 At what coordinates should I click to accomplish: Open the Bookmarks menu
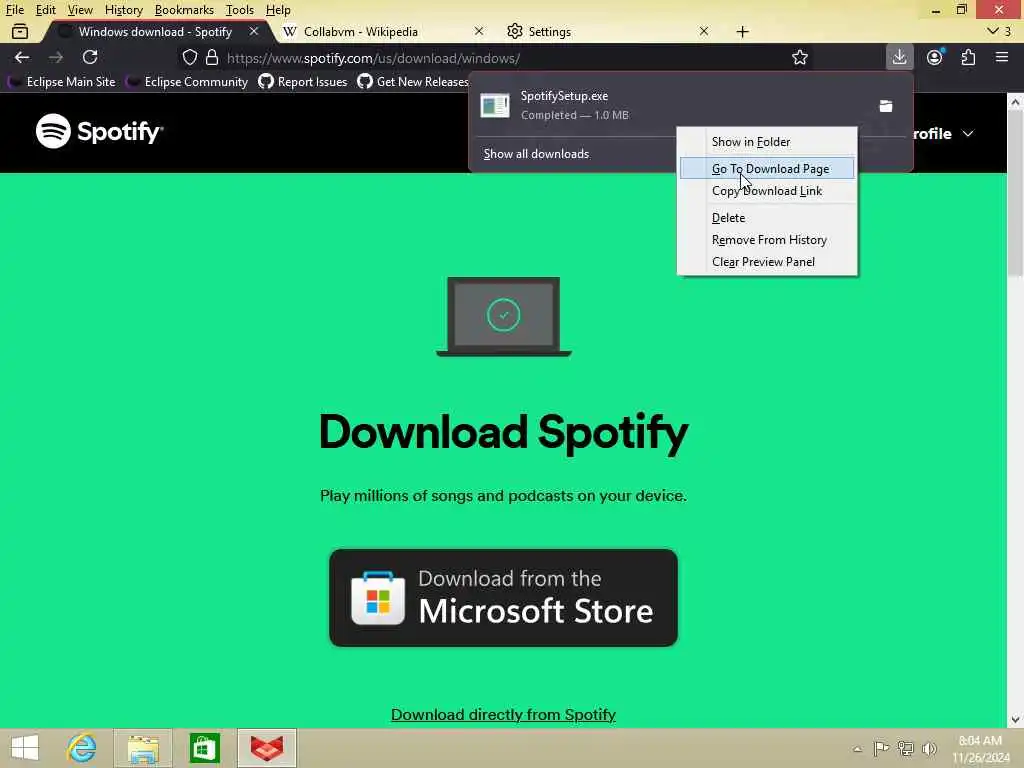pyautogui.click(x=184, y=10)
